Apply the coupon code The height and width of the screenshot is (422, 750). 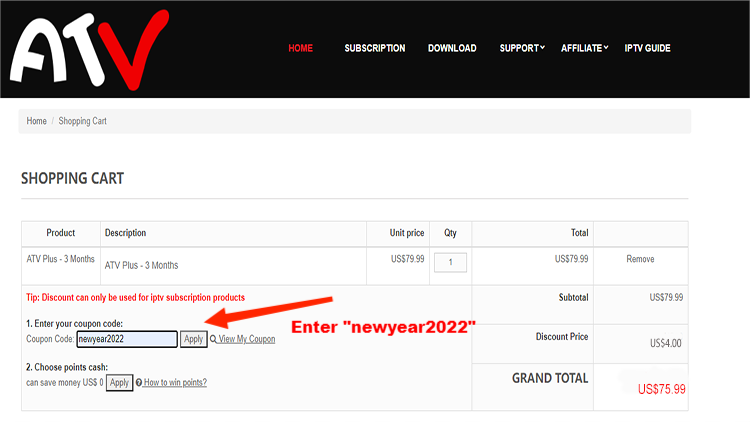194,339
